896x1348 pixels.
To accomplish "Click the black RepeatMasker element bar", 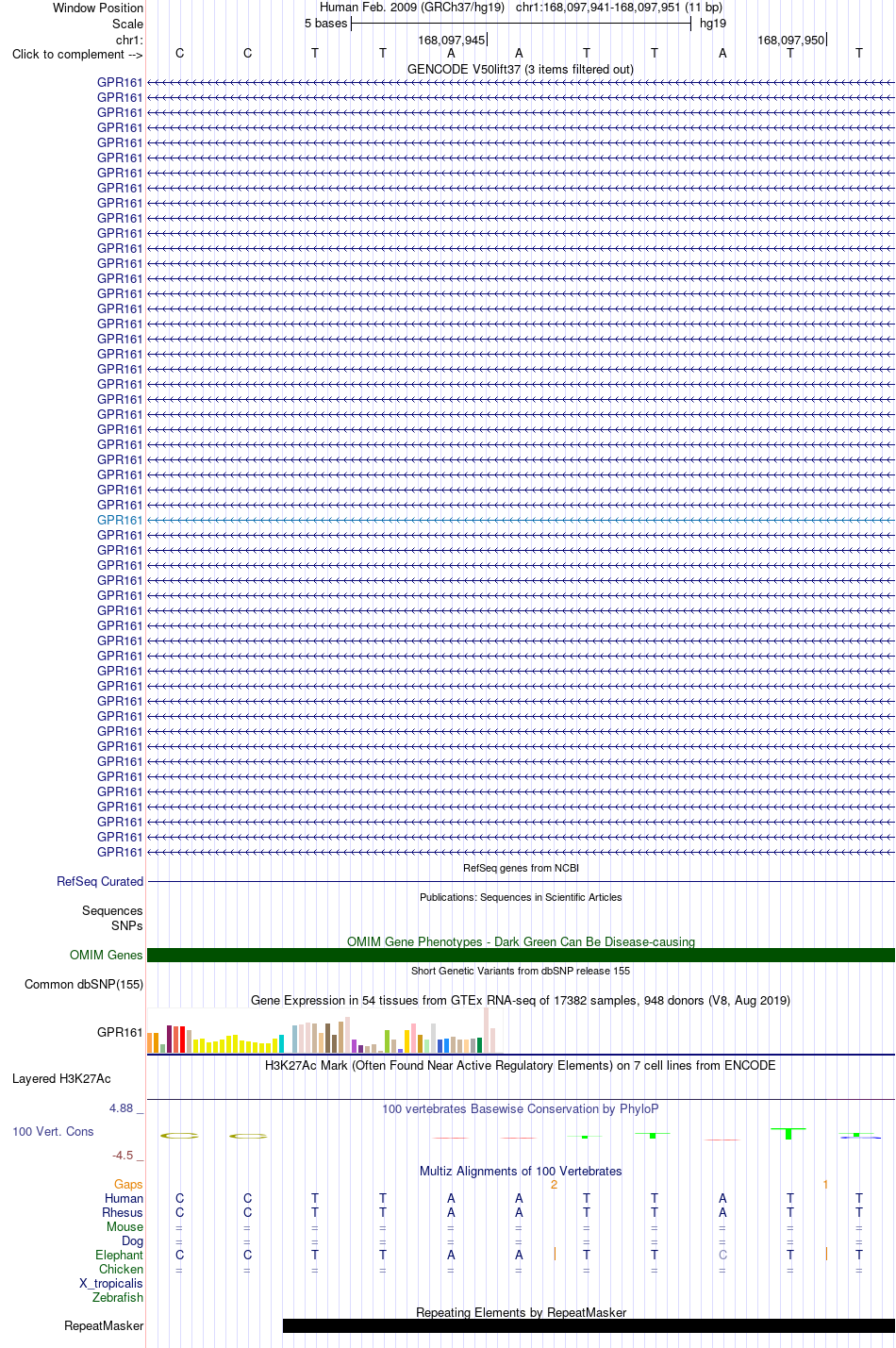I will [589, 1325].
